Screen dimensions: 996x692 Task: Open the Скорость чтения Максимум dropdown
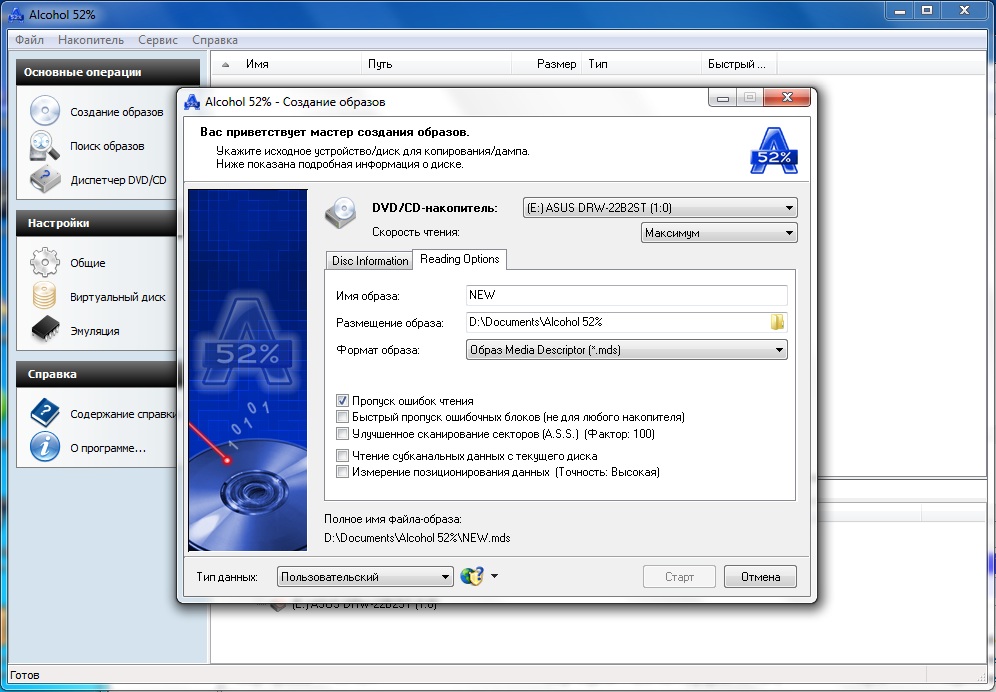click(x=719, y=233)
